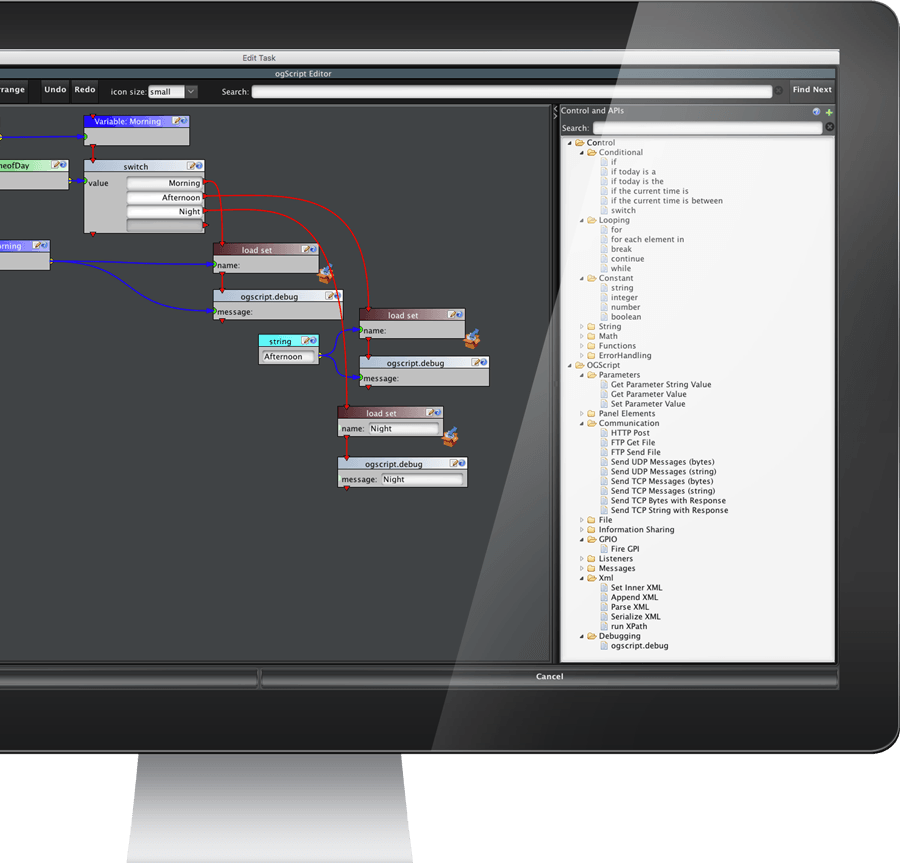Image resolution: width=900 pixels, height=863 pixels.
Task: Clear the top toolbar search field
Action: 778,91
